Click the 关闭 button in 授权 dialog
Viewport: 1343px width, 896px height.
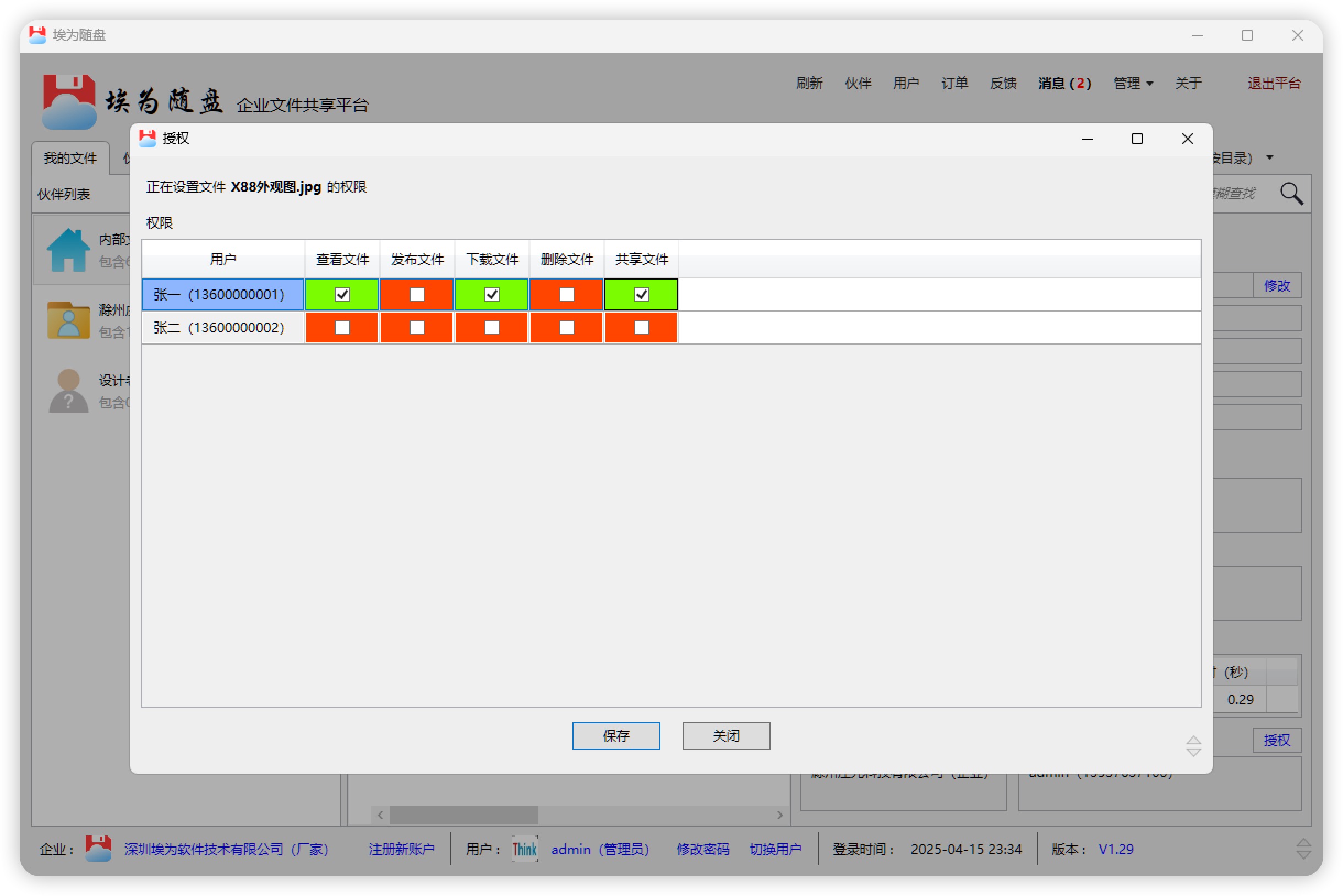pyautogui.click(x=725, y=735)
